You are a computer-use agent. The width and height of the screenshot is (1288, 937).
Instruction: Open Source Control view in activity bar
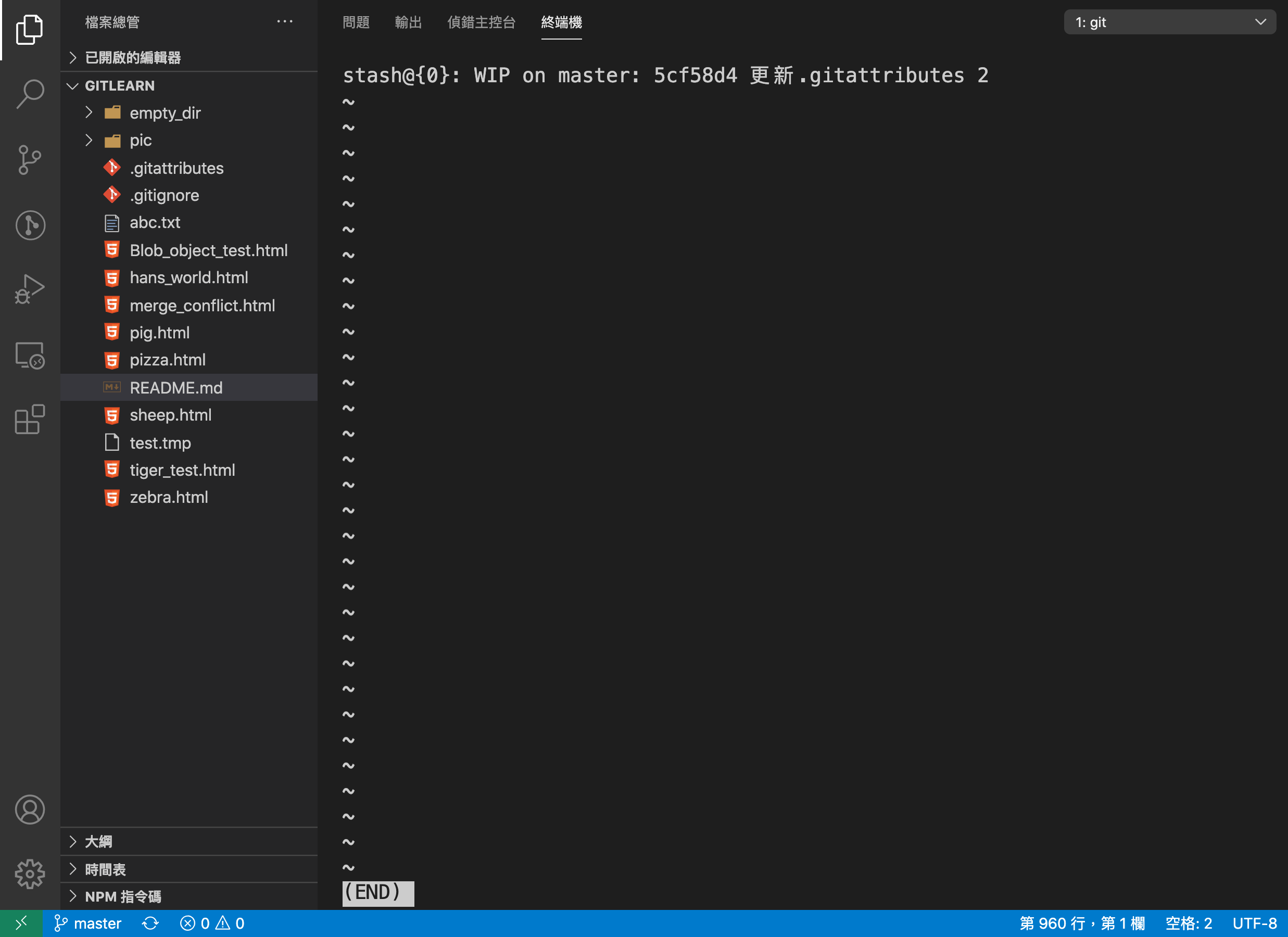[x=30, y=160]
